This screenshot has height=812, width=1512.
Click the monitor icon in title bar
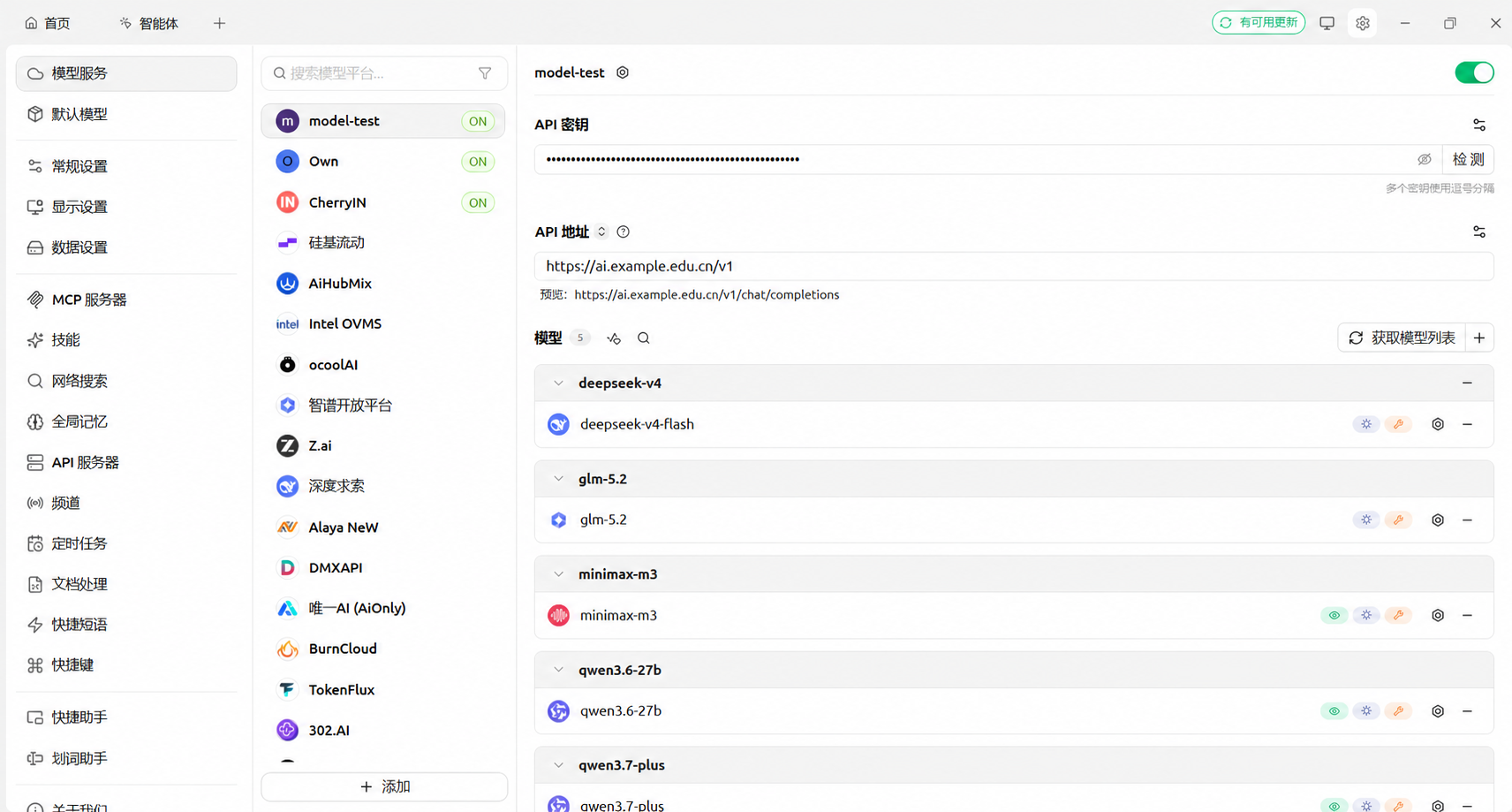click(x=1327, y=23)
